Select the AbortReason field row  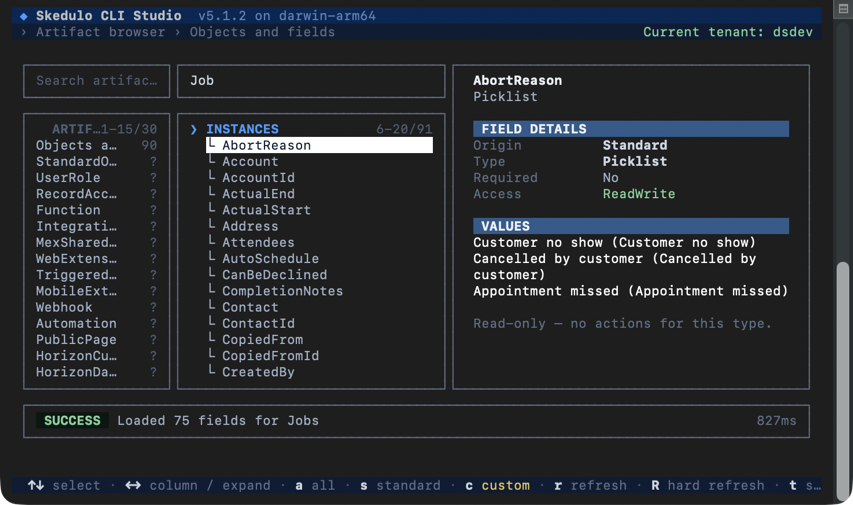319,145
